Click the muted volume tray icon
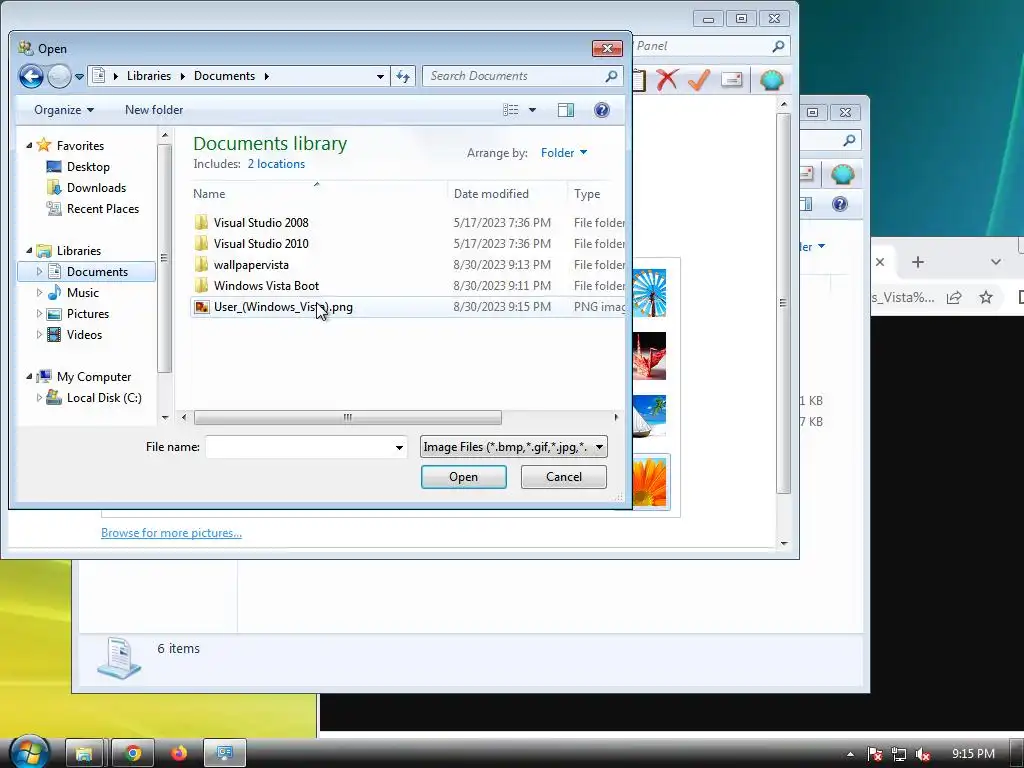 923,754
